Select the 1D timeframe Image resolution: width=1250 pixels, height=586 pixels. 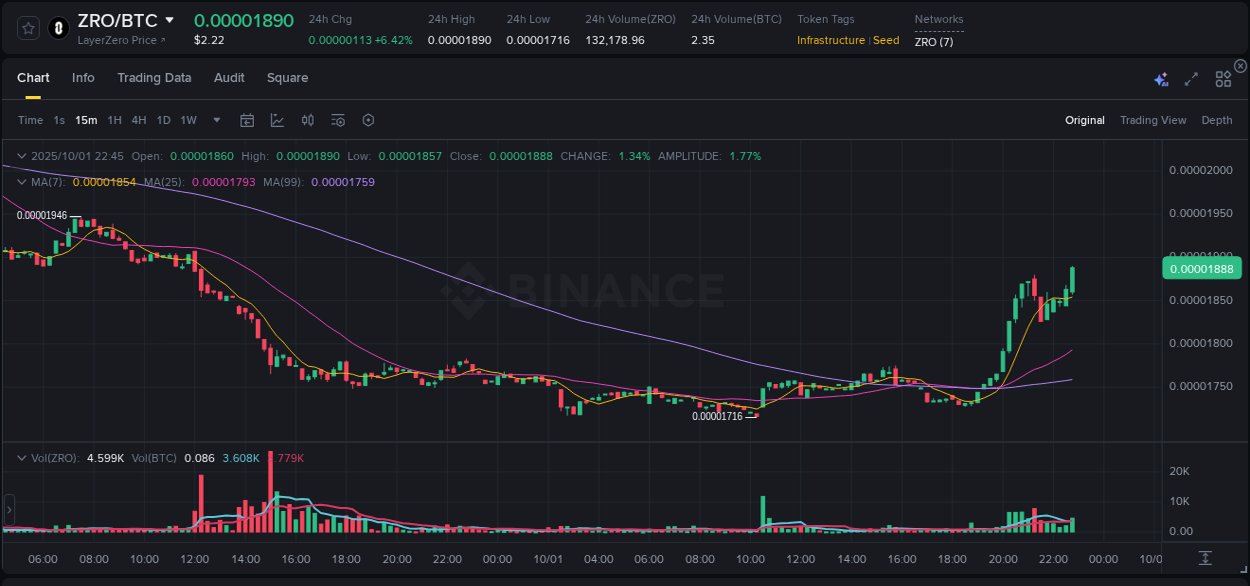coord(163,120)
